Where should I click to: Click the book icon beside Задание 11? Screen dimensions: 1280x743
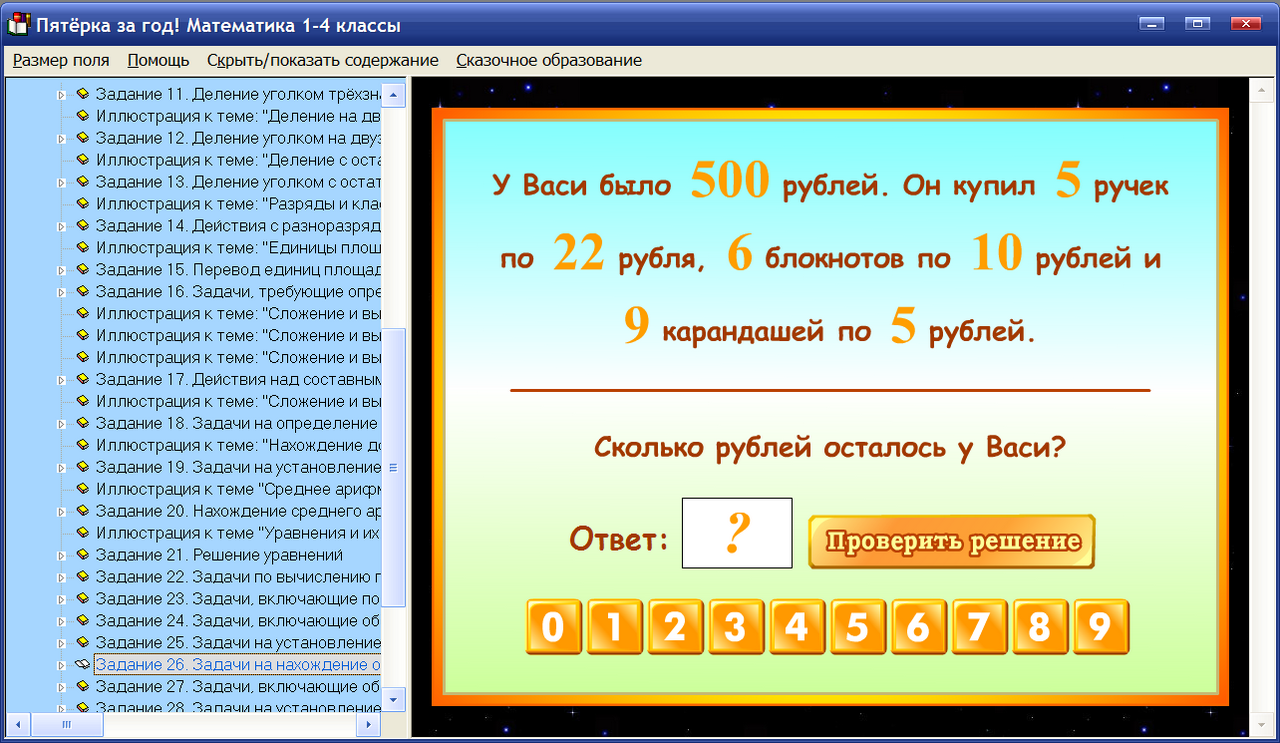click(82, 93)
